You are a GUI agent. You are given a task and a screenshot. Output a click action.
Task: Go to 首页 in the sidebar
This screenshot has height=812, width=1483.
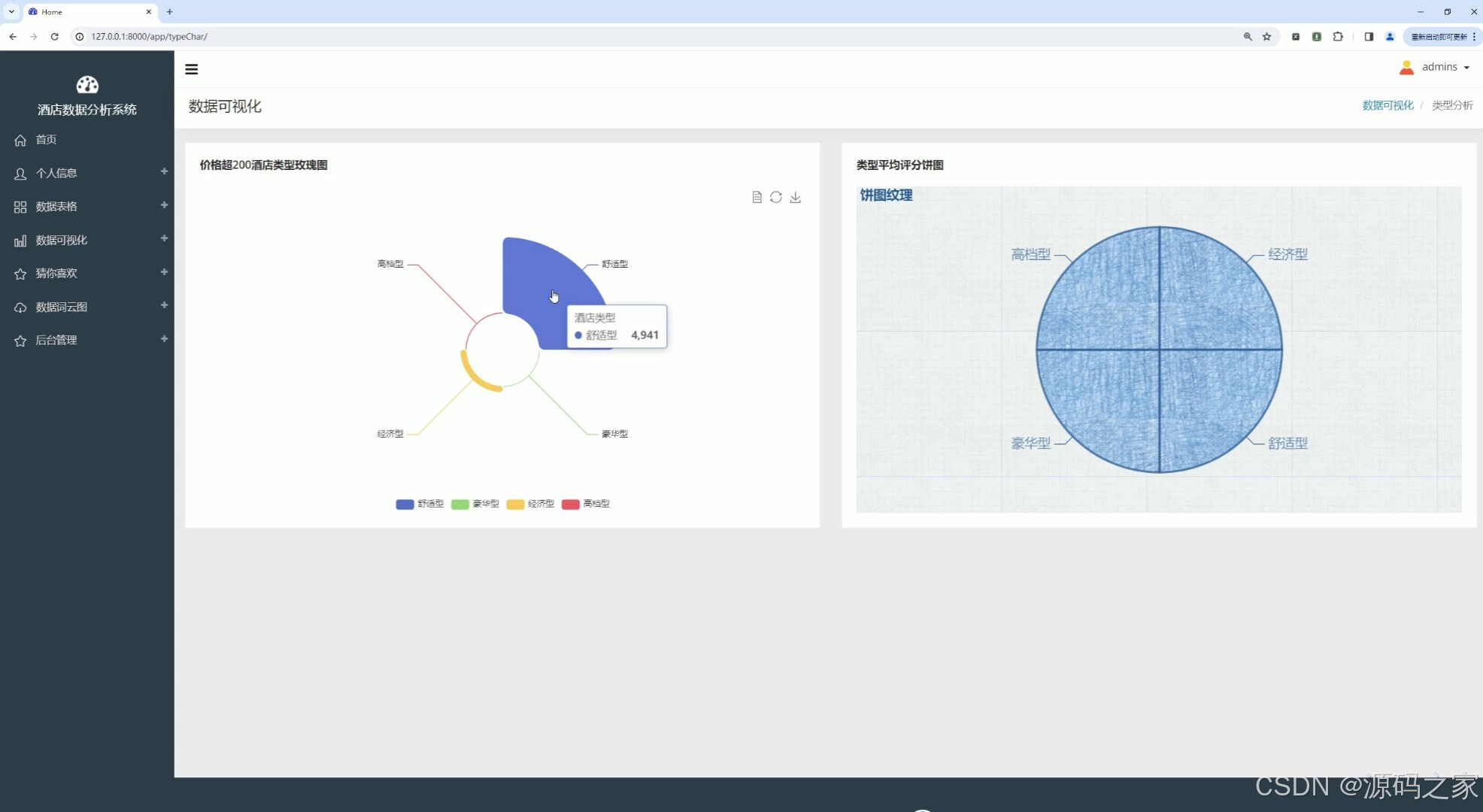click(46, 140)
